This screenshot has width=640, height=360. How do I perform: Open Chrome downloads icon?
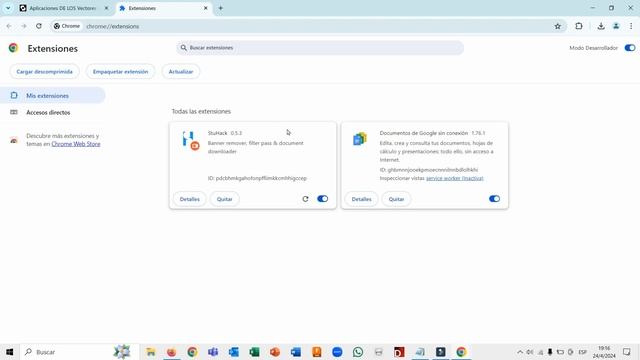tap(601, 26)
